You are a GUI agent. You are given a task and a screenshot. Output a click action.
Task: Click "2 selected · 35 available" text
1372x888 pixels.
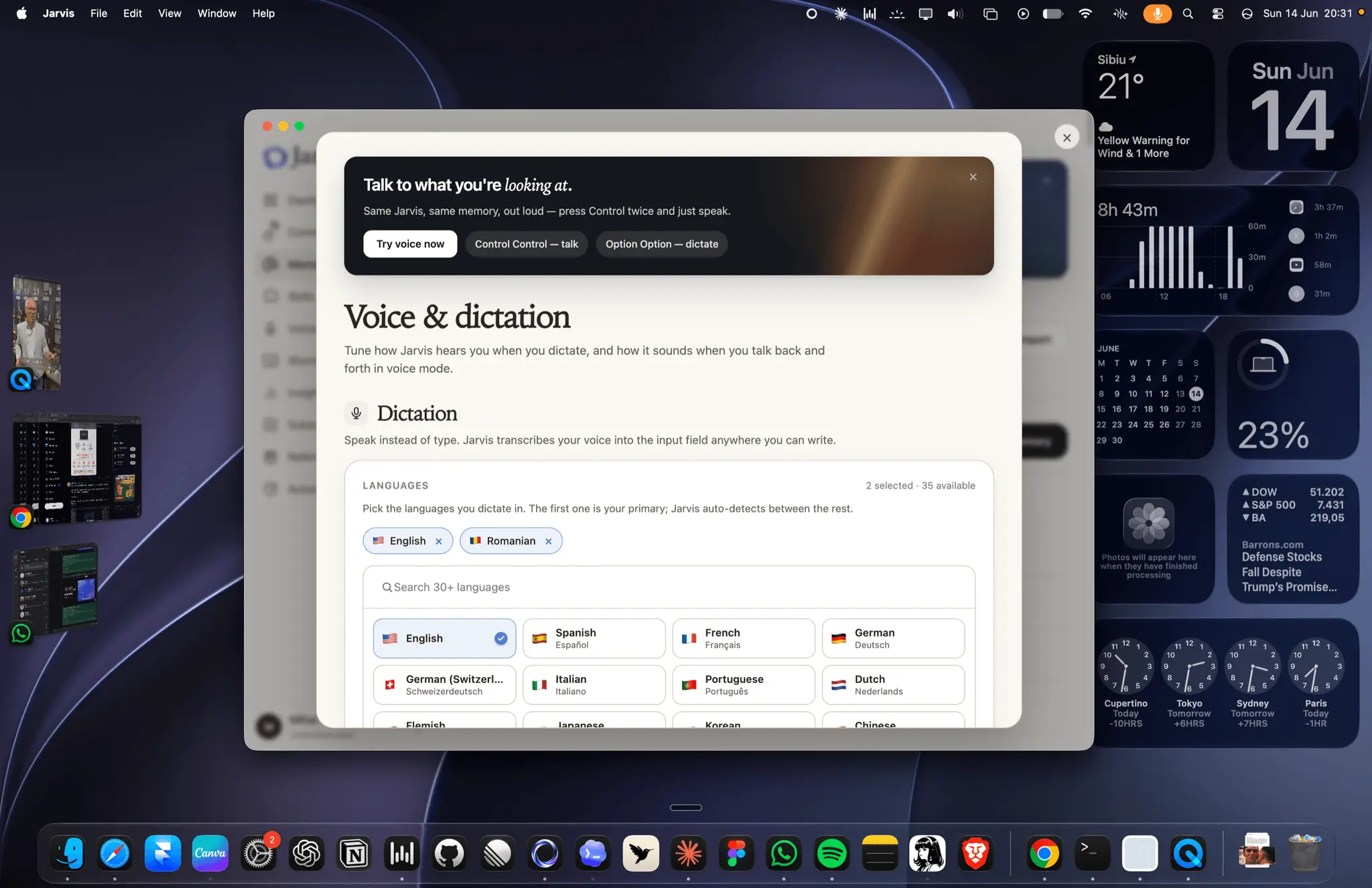pos(920,486)
